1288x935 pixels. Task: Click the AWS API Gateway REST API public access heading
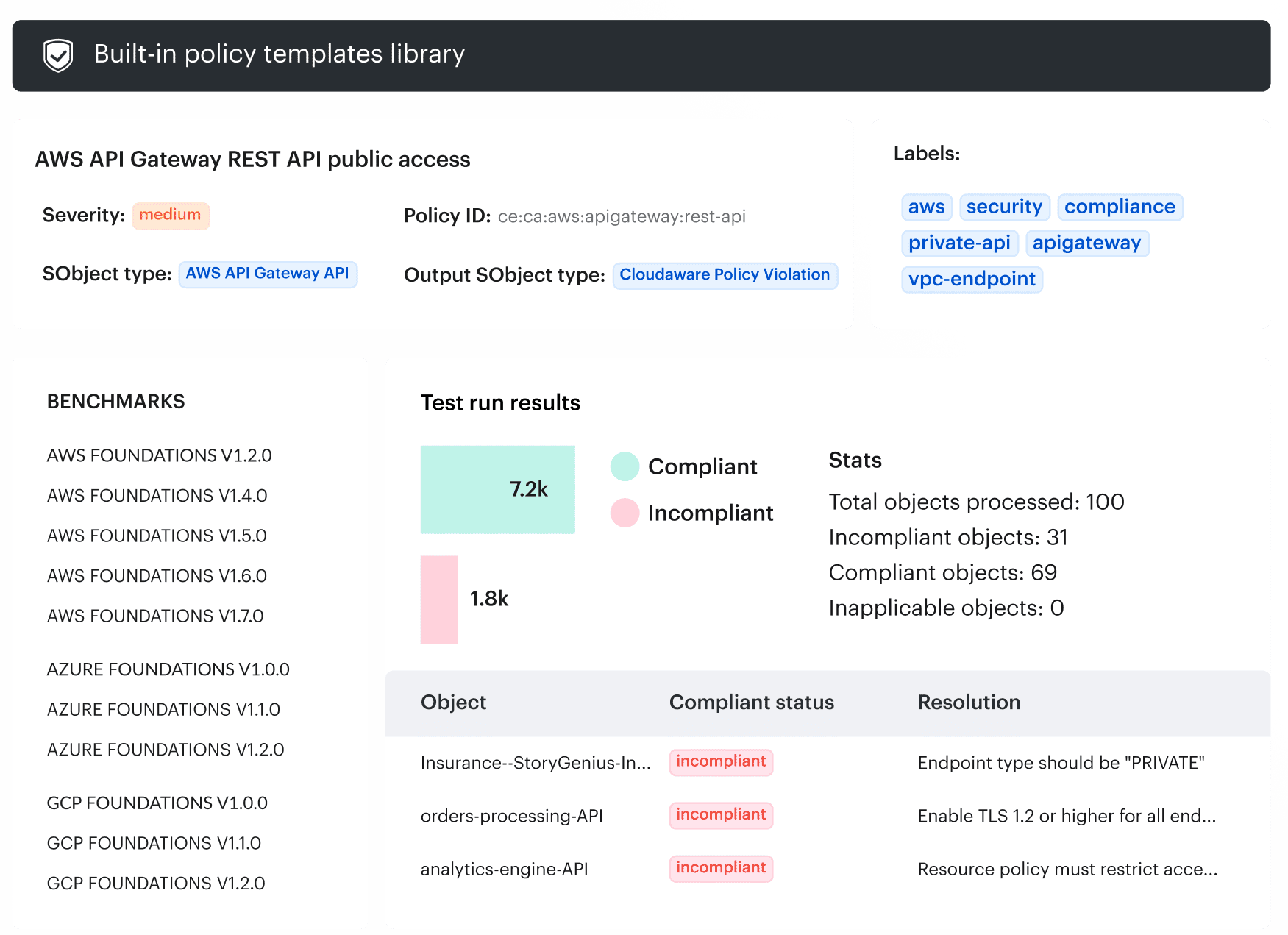pyautogui.click(x=253, y=160)
